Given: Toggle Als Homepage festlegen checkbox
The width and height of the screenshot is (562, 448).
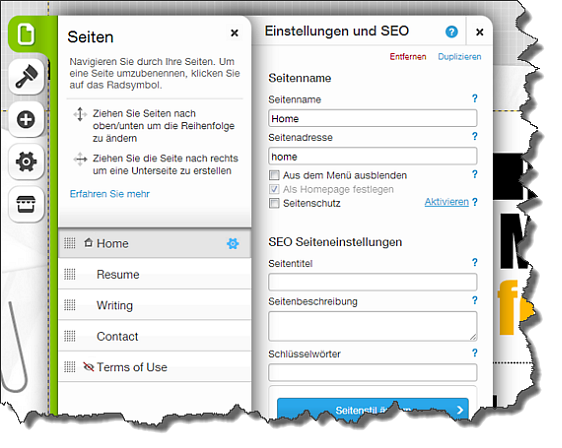Looking at the screenshot, I should pos(274,189).
